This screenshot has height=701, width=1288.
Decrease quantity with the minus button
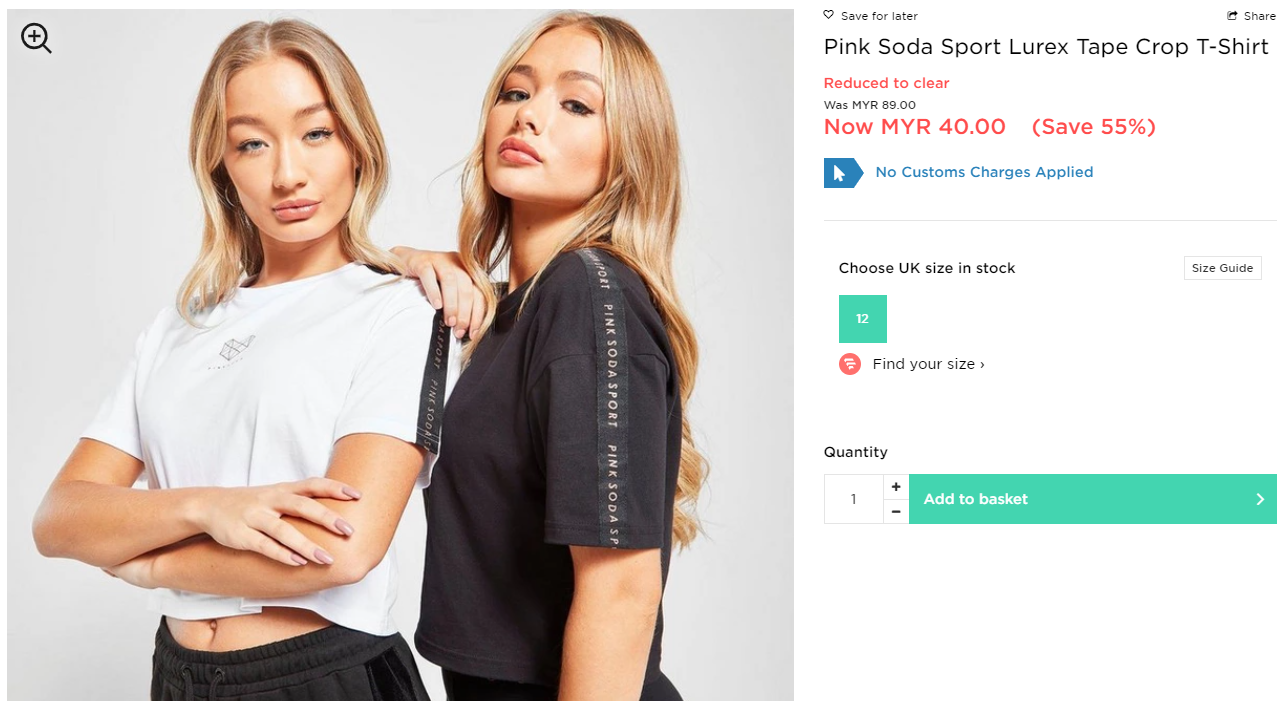click(896, 511)
